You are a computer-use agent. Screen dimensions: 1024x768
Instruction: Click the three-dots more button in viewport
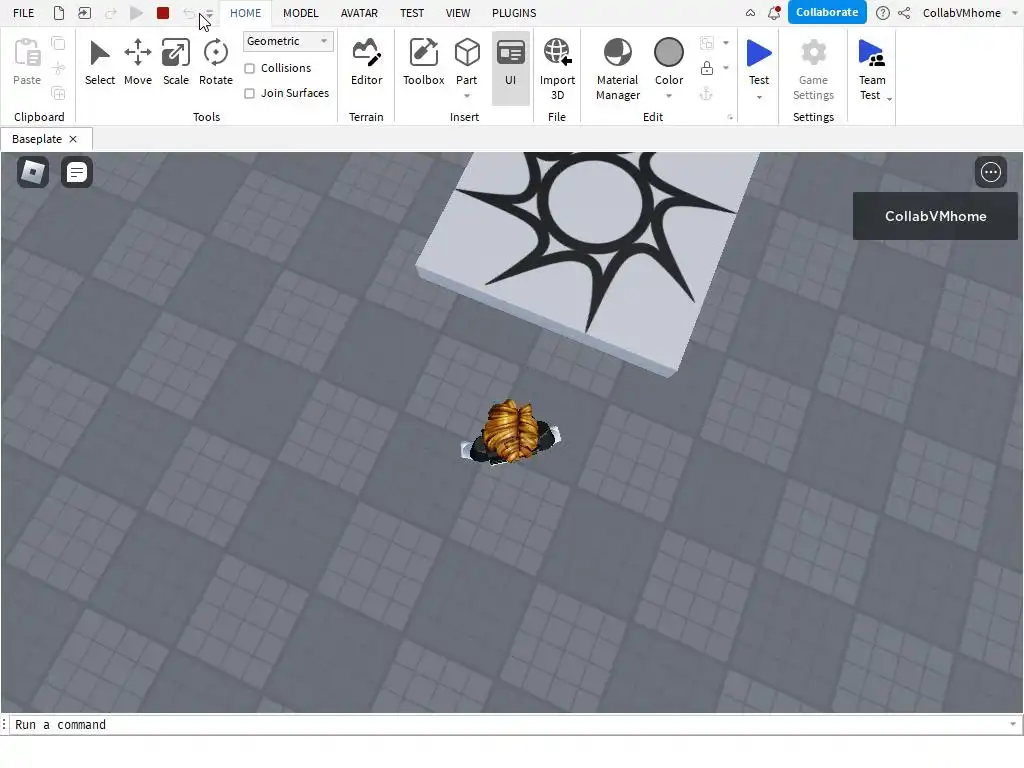tap(991, 172)
